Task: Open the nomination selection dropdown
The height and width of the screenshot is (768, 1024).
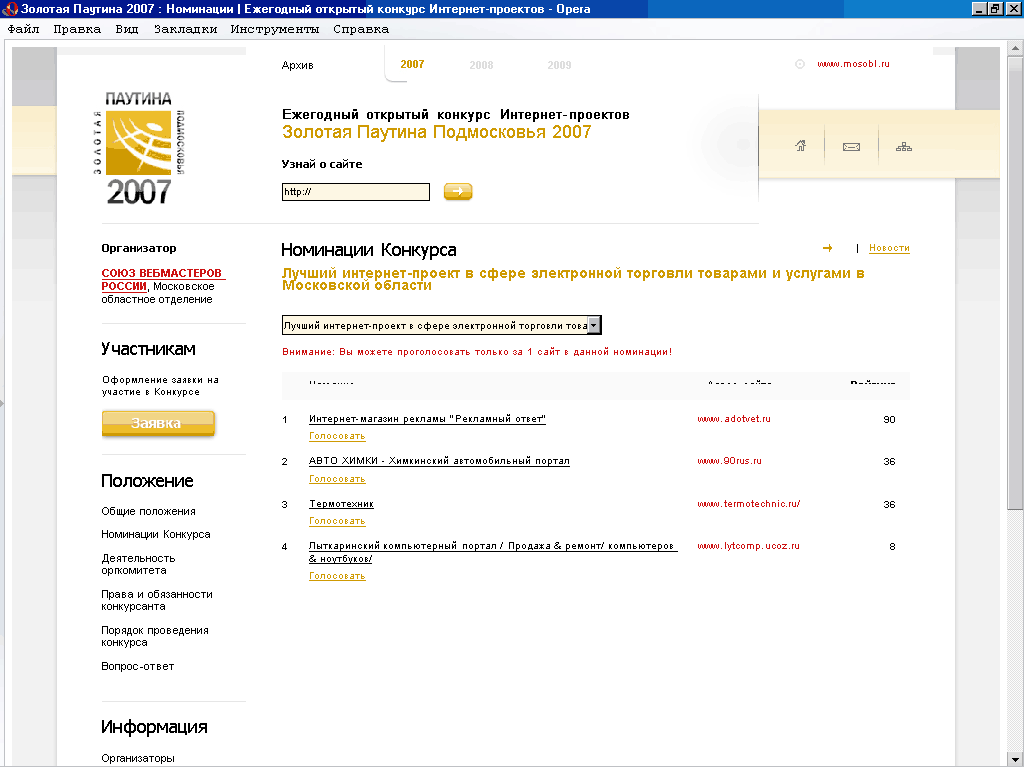Action: 594,325
